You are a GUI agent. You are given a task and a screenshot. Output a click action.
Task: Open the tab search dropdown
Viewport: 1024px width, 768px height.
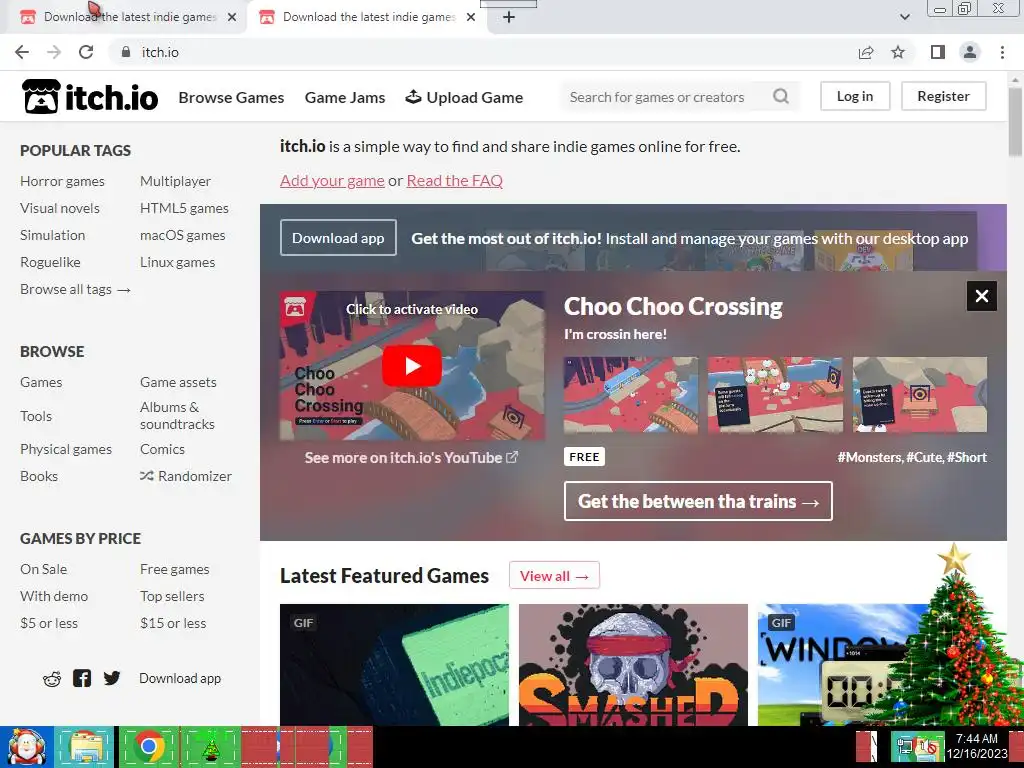904,17
